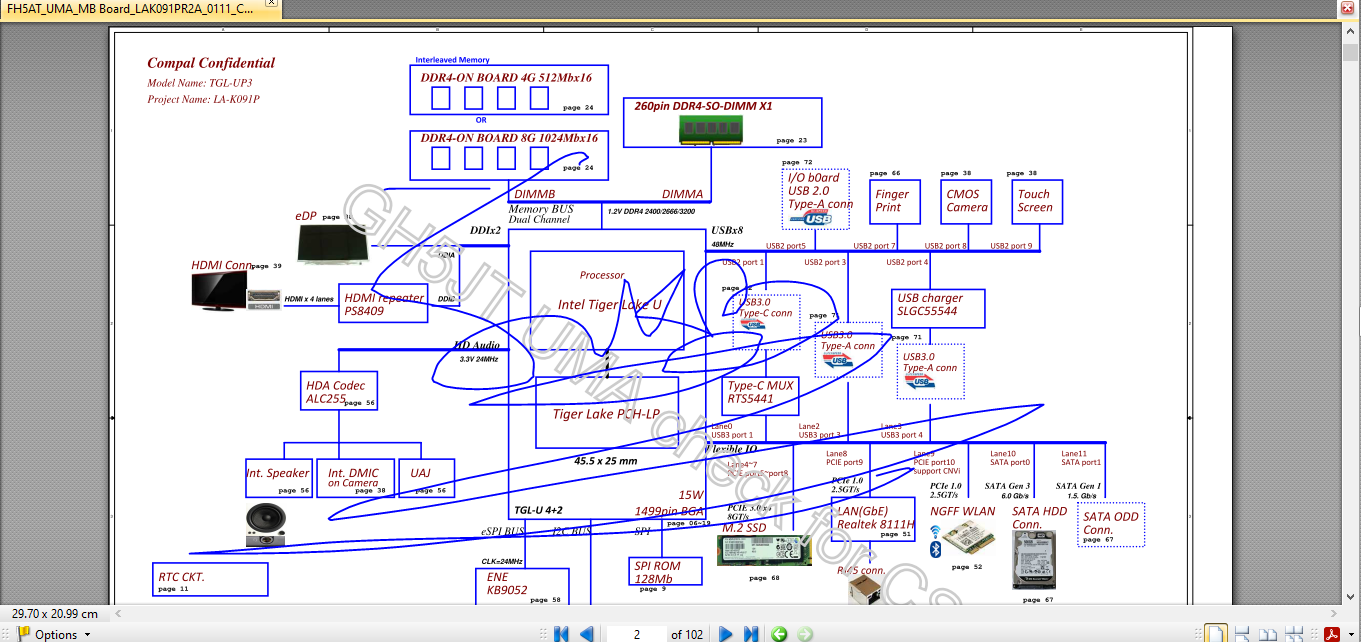Go to the next page
Image resolution: width=1361 pixels, height=642 pixels.
tap(726, 634)
